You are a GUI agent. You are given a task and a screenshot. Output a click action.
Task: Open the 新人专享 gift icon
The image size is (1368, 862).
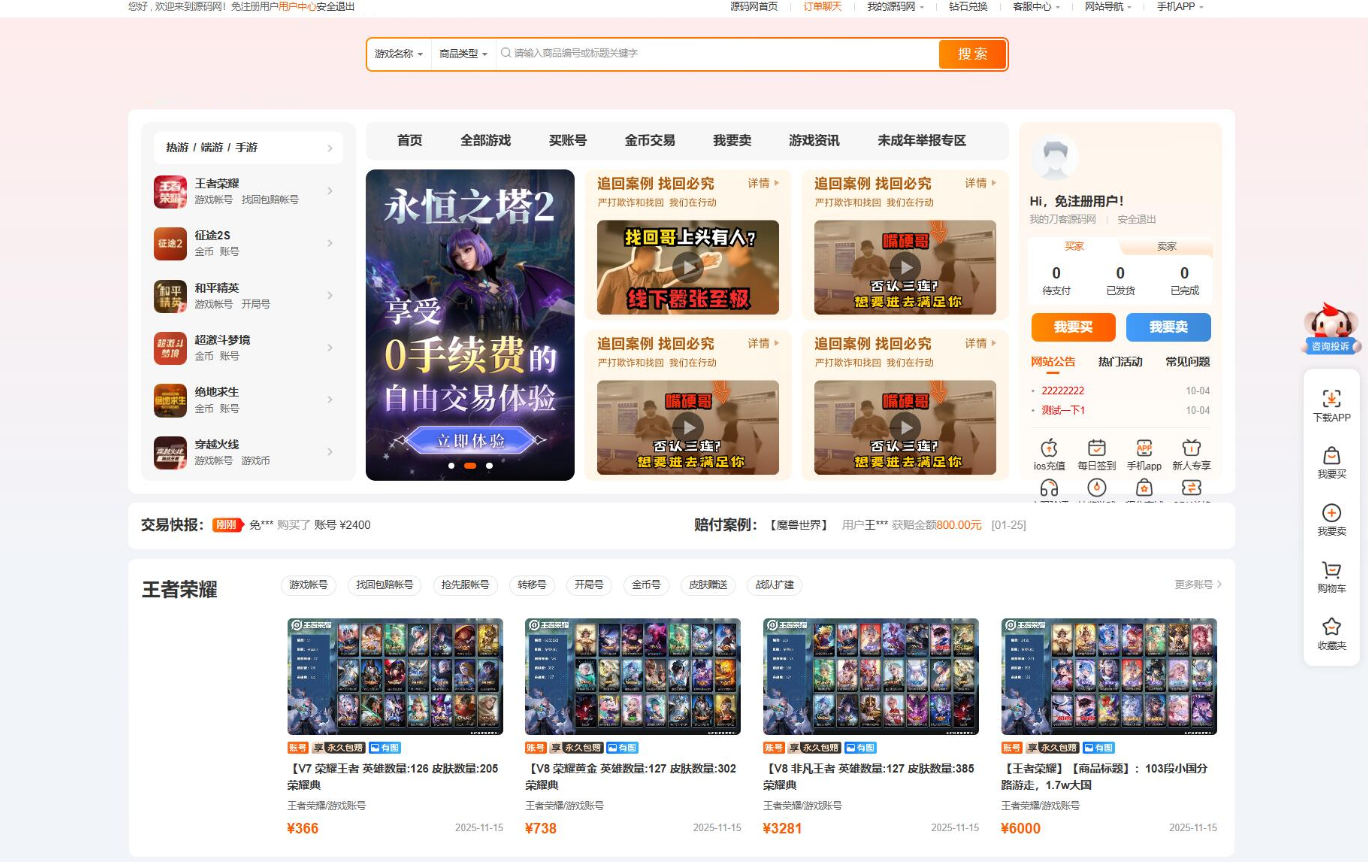coord(1190,448)
